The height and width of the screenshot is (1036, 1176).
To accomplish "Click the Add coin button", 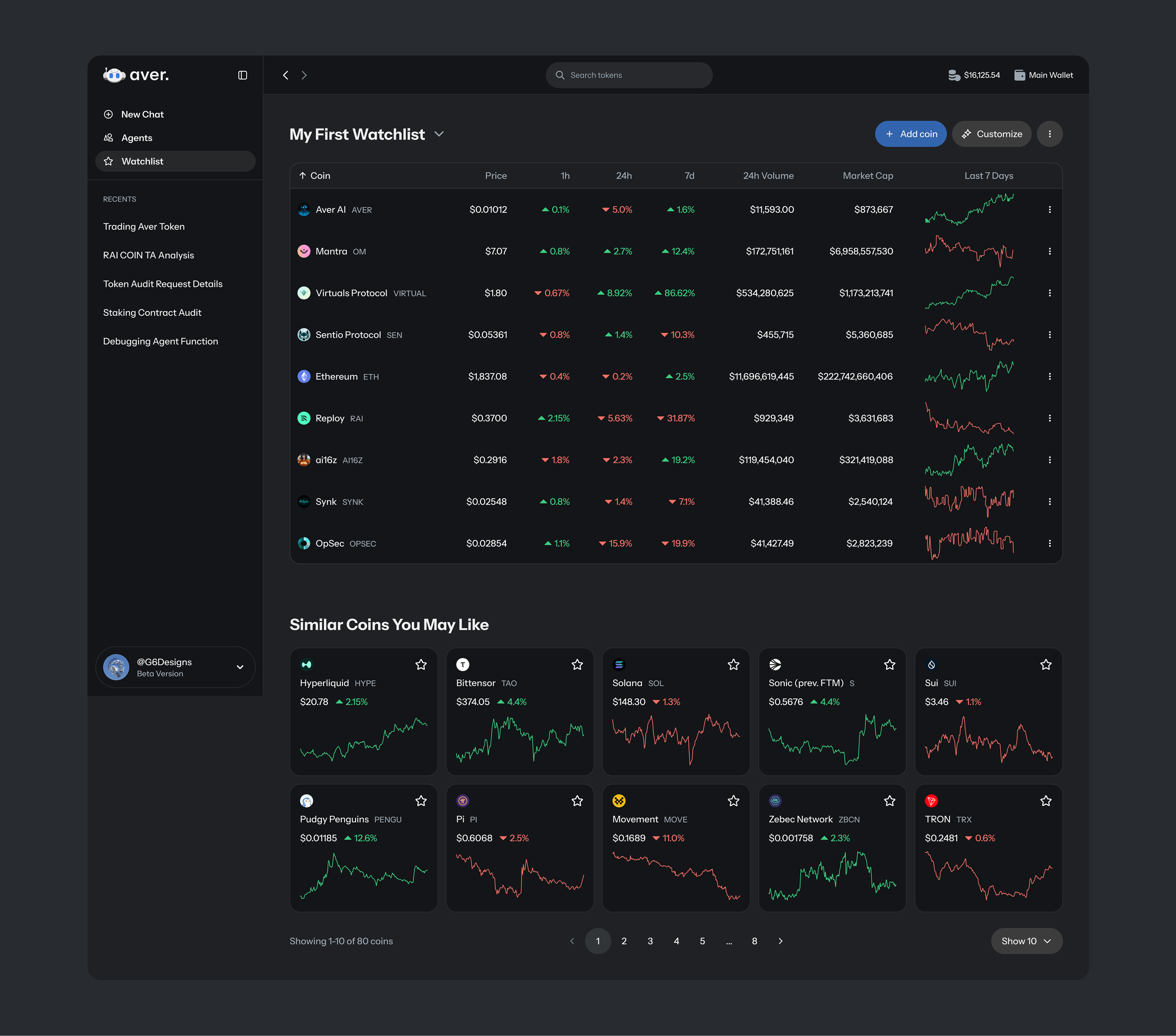I will (911, 134).
